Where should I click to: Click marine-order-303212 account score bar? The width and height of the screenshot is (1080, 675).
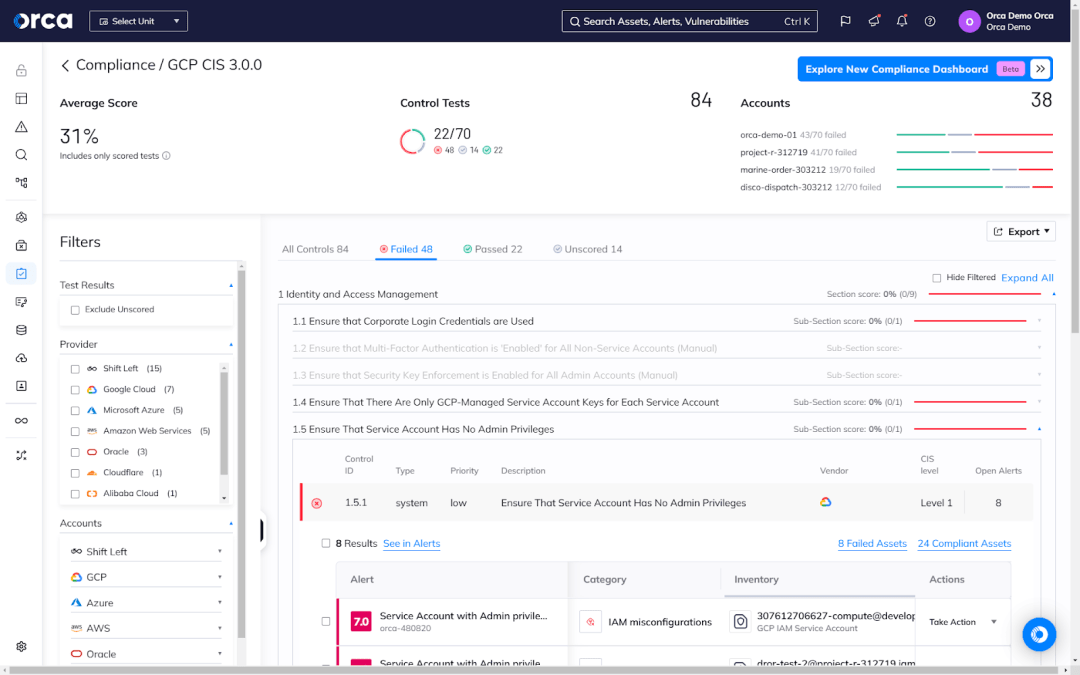[x=975, y=169]
